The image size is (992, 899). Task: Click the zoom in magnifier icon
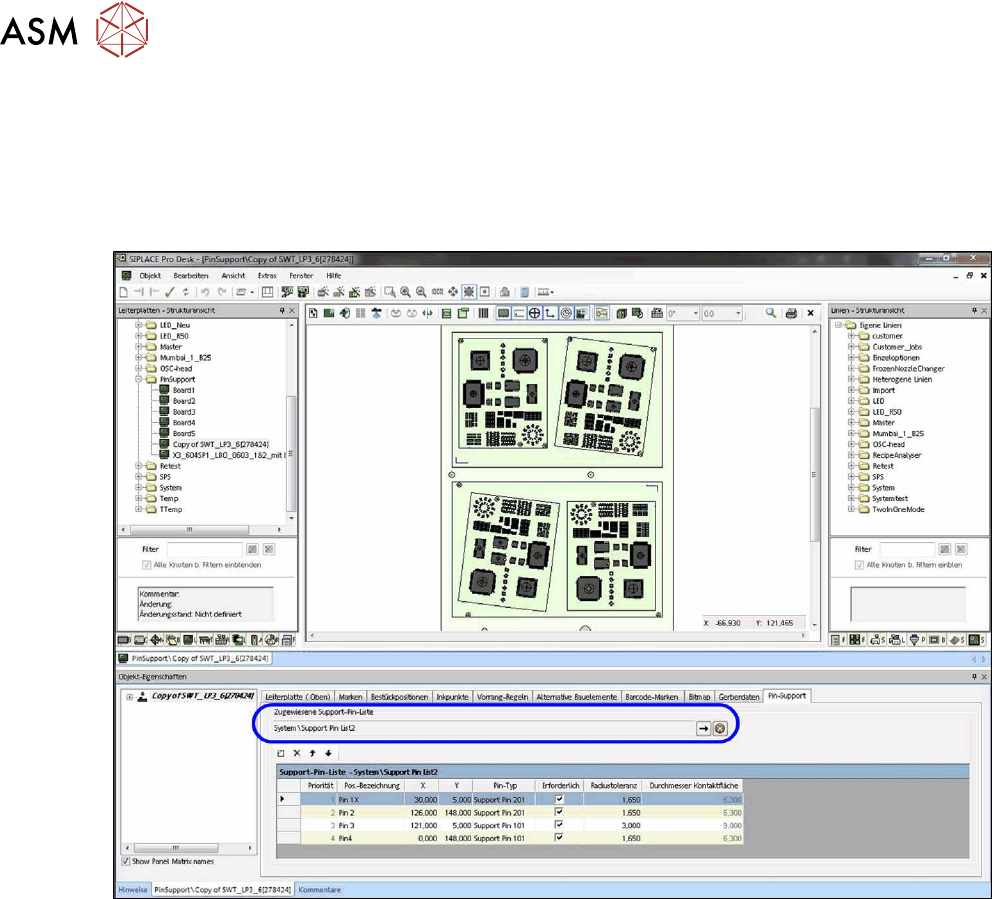tap(406, 292)
